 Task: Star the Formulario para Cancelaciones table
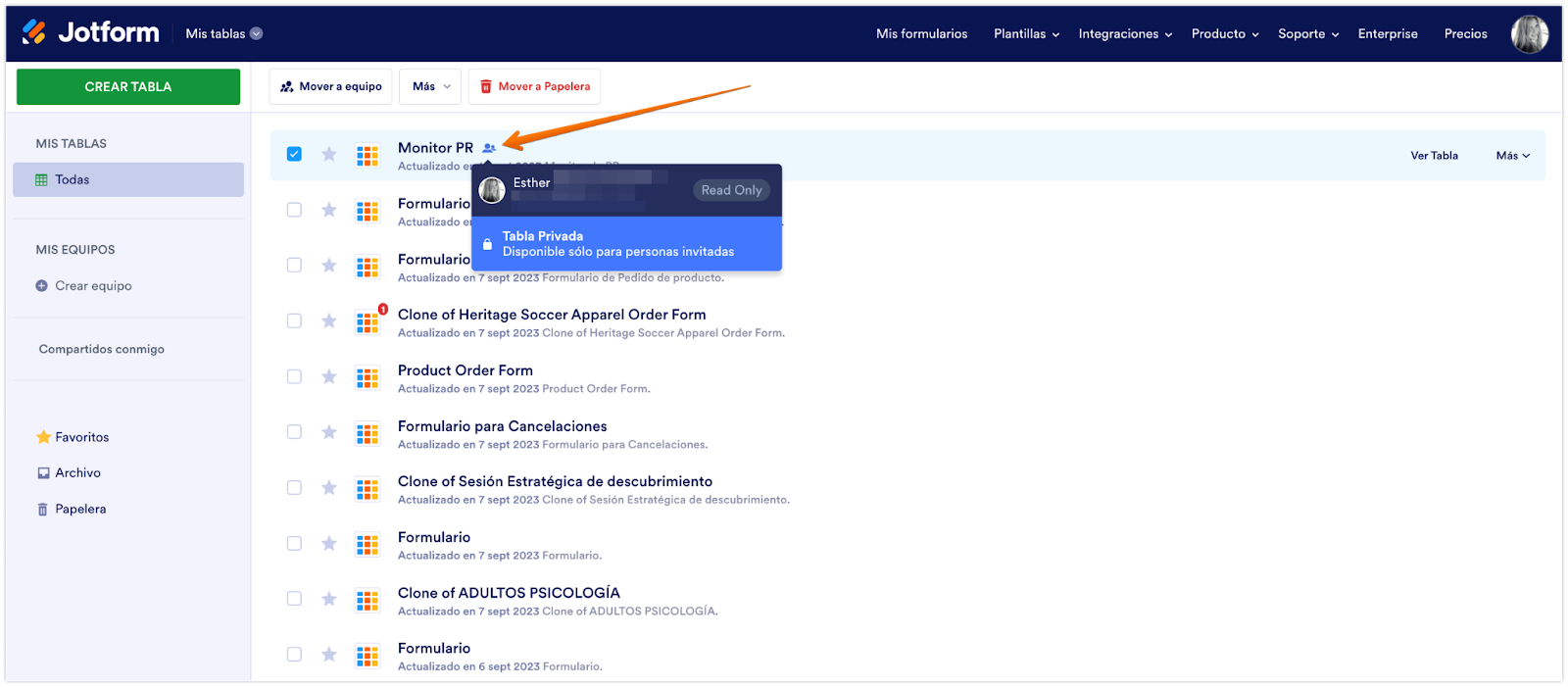click(x=329, y=433)
